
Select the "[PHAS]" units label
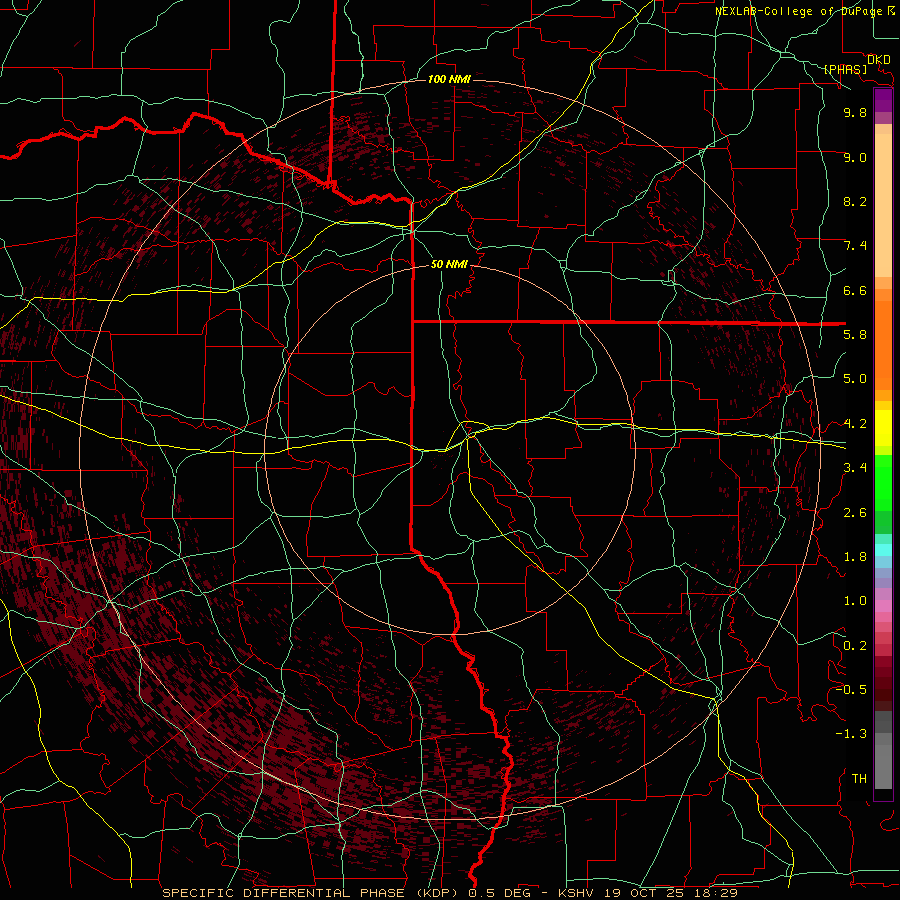[x=845, y=70]
